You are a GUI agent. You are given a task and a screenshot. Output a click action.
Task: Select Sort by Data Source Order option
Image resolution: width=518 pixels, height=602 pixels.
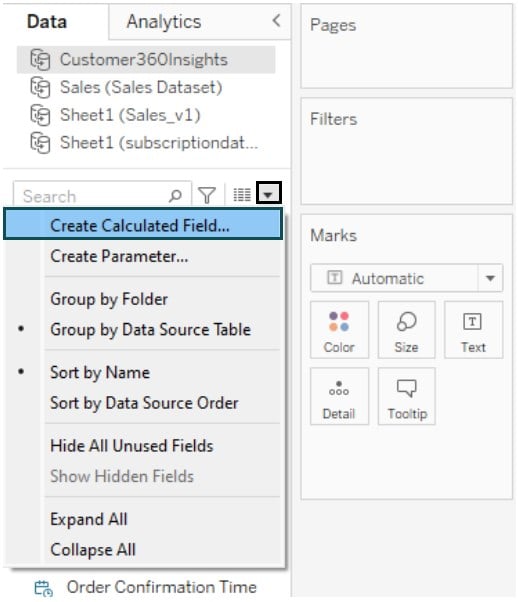[143, 403]
